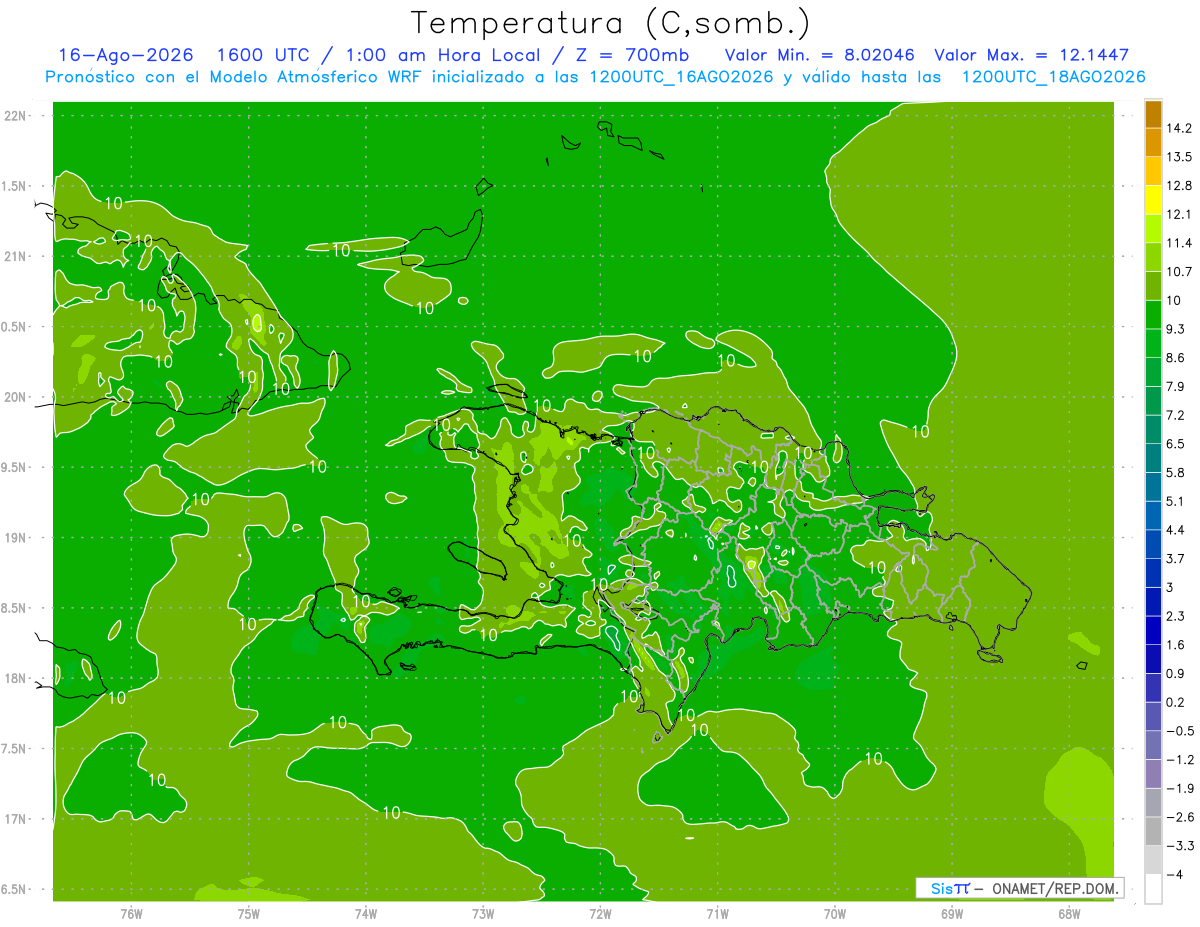Click the '20N' latitude axis label
This screenshot has height=927, width=1200.
coord(15,397)
